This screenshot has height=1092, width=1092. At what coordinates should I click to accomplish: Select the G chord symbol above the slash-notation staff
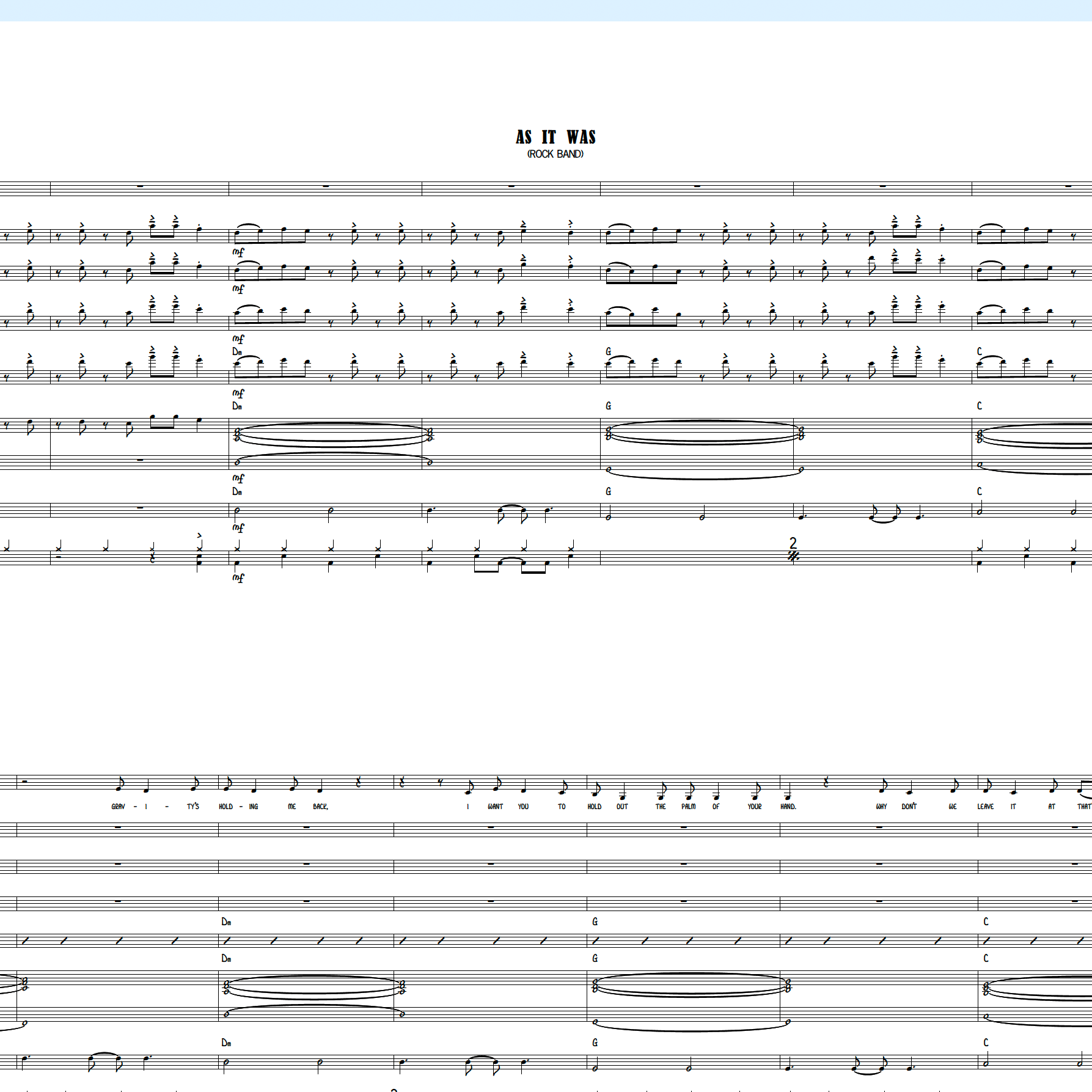pyautogui.click(x=595, y=922)
